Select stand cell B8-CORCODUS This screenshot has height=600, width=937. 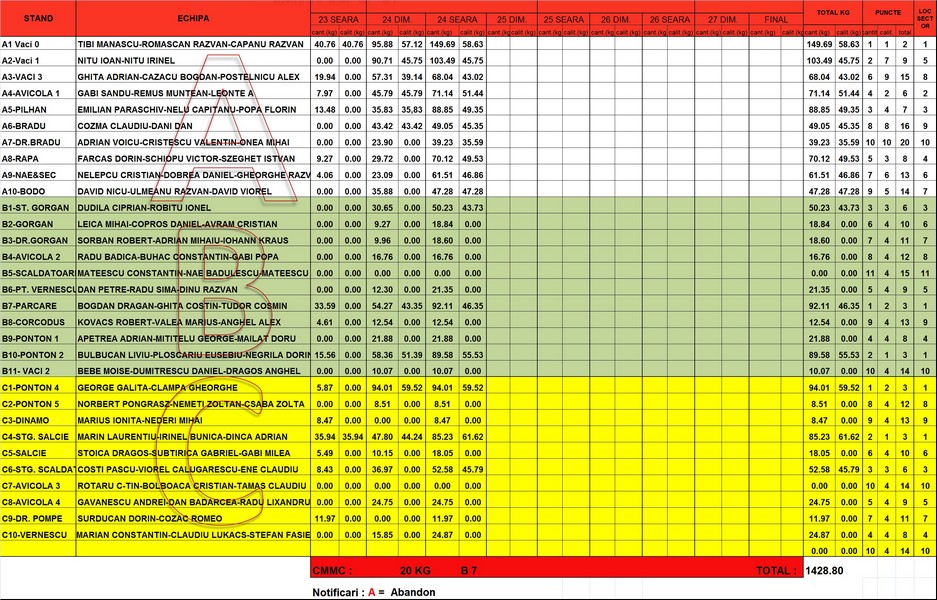38,322
